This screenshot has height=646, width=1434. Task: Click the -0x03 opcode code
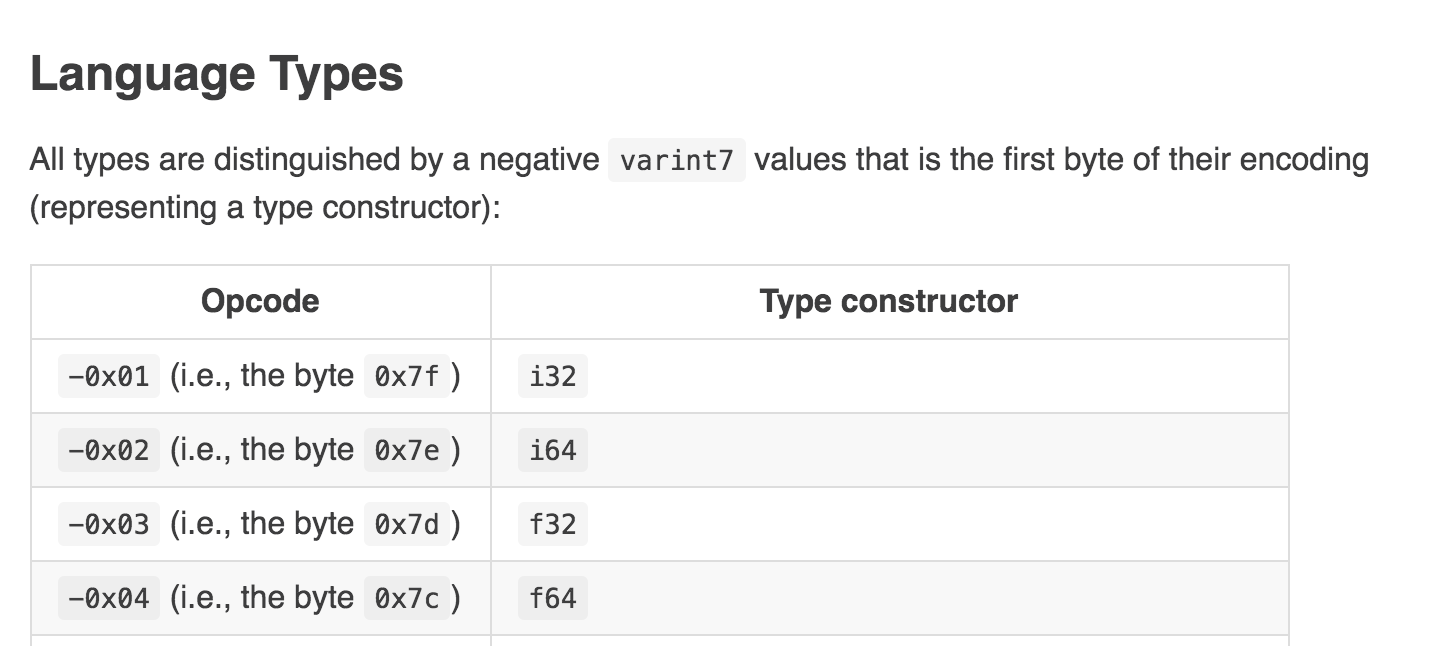point(109,524)
